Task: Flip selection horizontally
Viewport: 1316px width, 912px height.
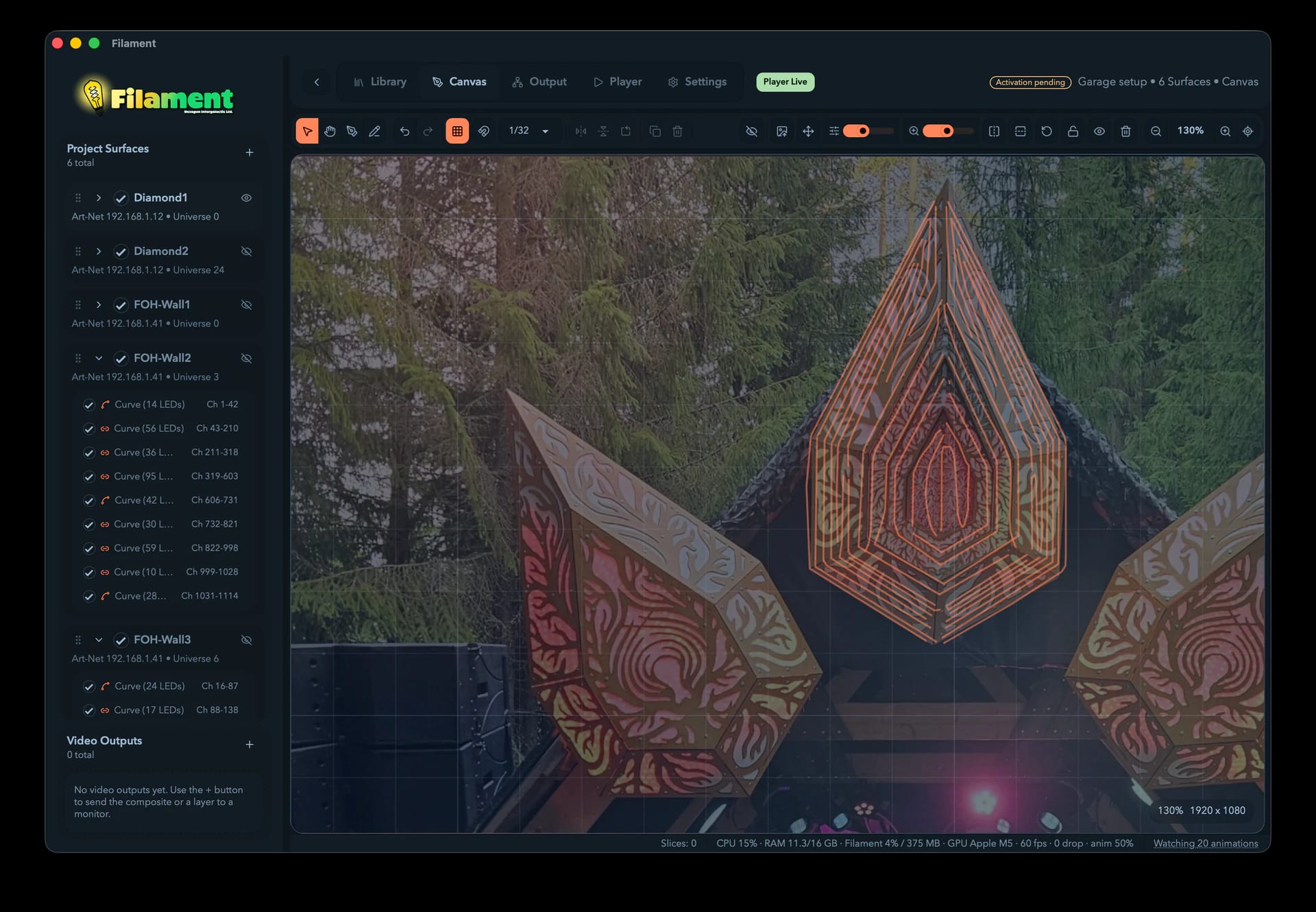Action: [x=581, y=131]
